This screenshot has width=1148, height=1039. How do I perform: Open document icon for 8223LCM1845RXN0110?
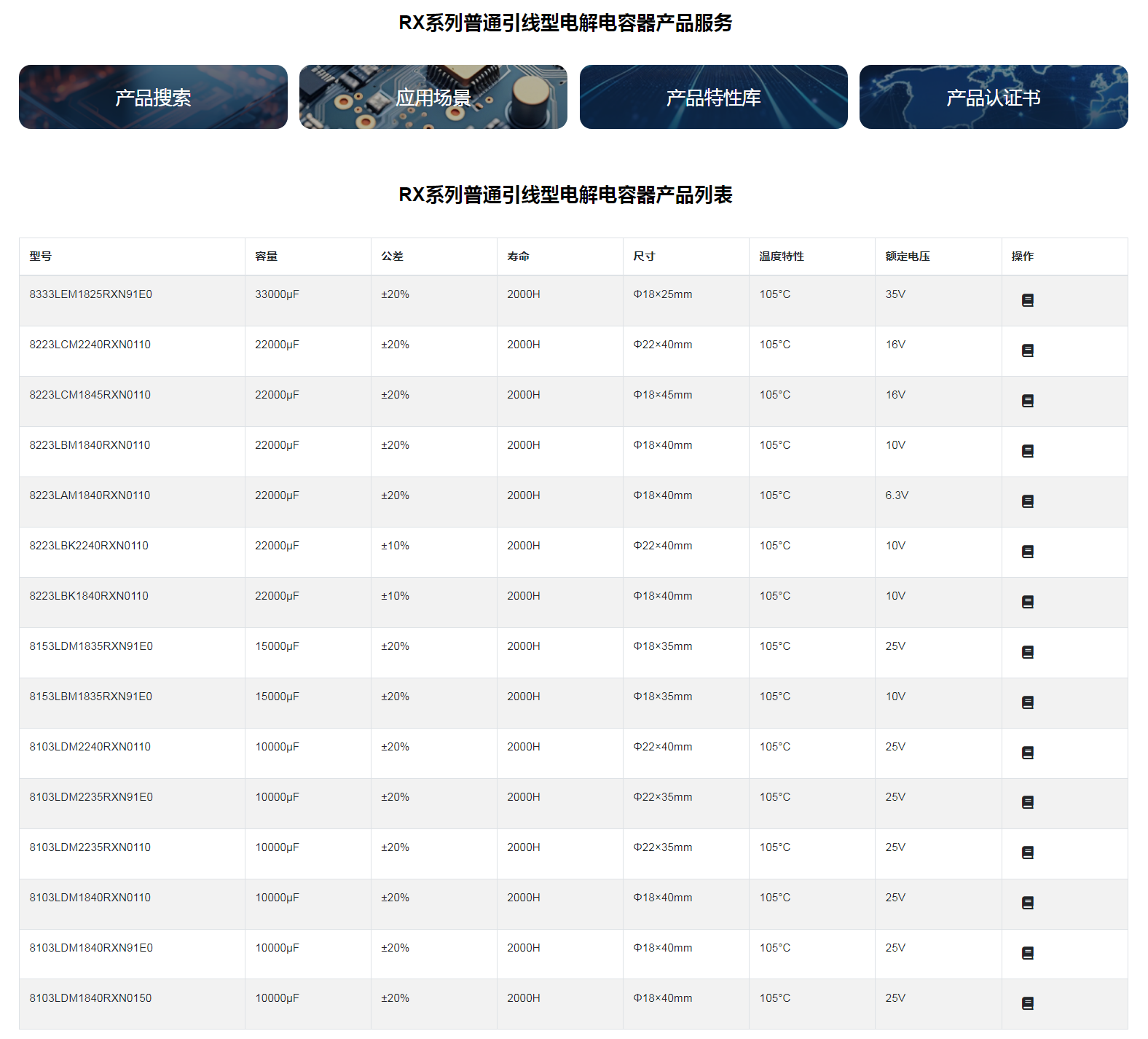pos(1027,401)
